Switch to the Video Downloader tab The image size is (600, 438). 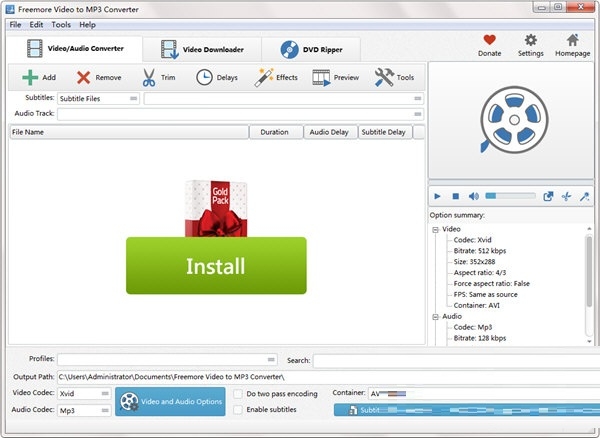point(203,48)
